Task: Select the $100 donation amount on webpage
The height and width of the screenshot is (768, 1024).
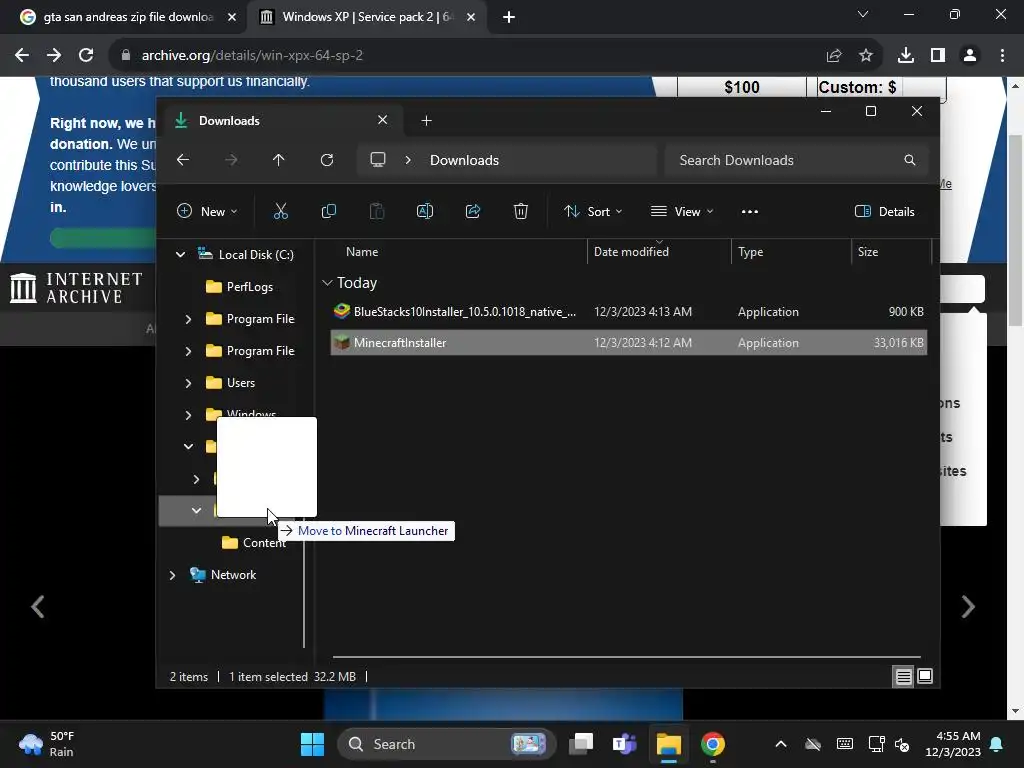Action: (x=742, y=87)
